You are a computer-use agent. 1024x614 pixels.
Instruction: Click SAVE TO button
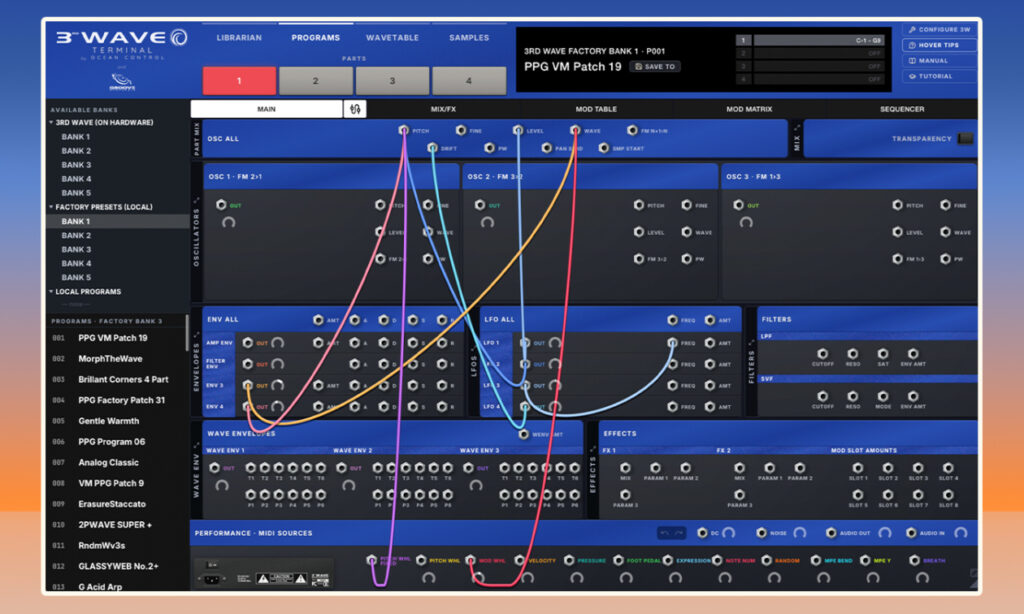[x=655, y=66]
